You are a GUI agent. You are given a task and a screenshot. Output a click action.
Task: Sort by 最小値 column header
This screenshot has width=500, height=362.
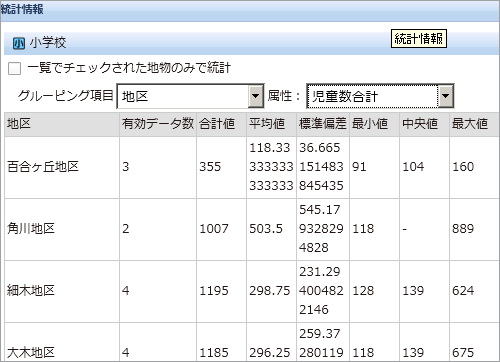pos(375,124)
